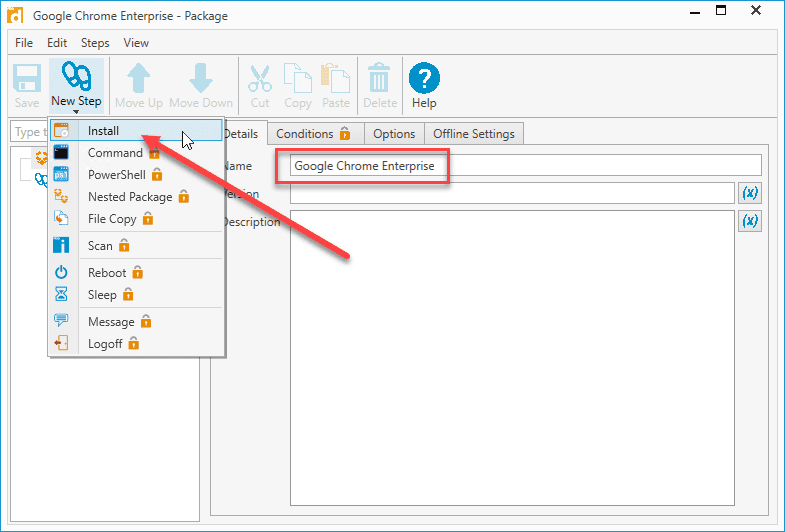The image size is (785, 532).
Task: Open the Edit menu
Action: tap(57, 43)
